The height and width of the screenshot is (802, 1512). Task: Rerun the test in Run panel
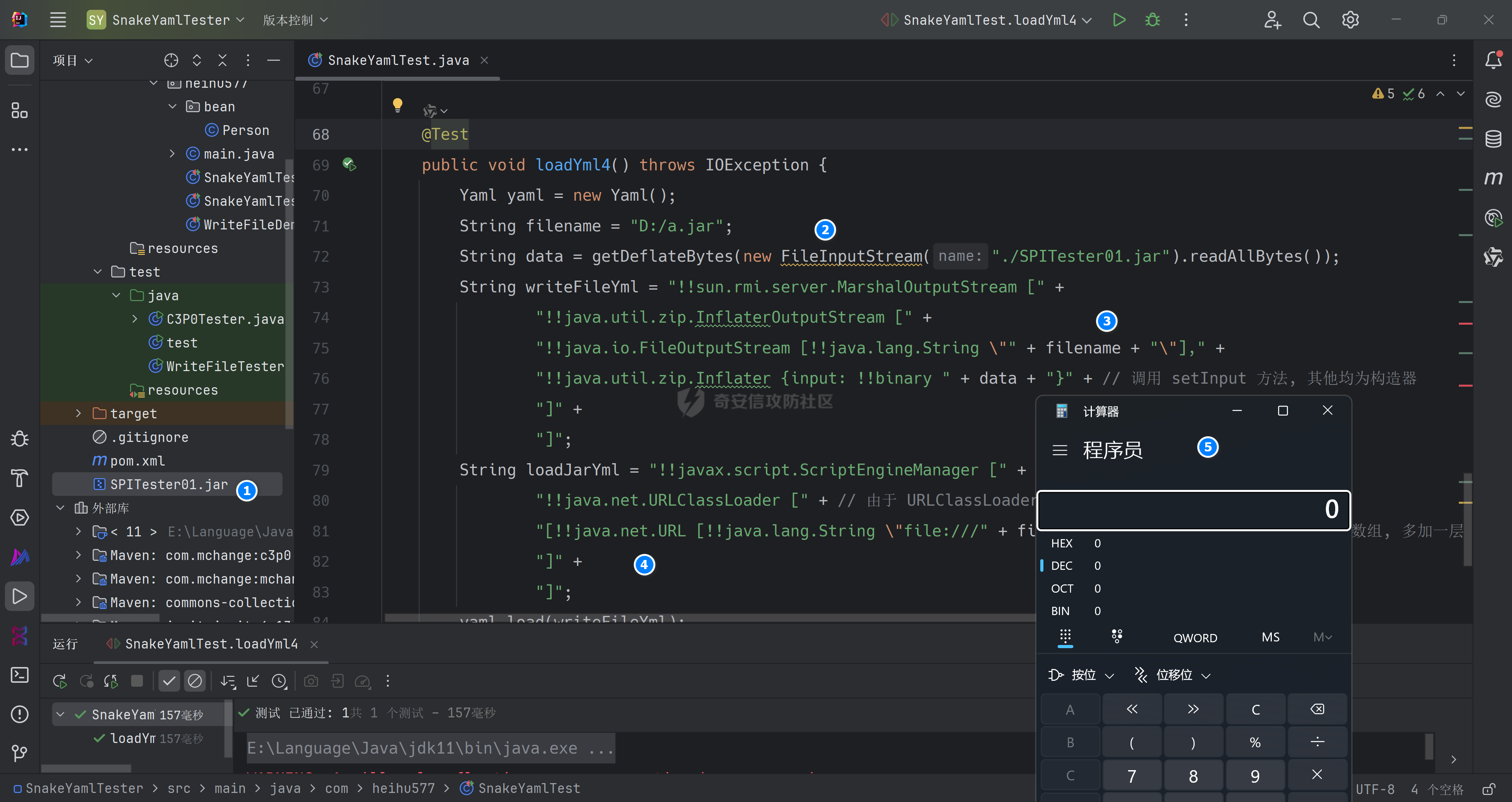[x=59, y=680]
